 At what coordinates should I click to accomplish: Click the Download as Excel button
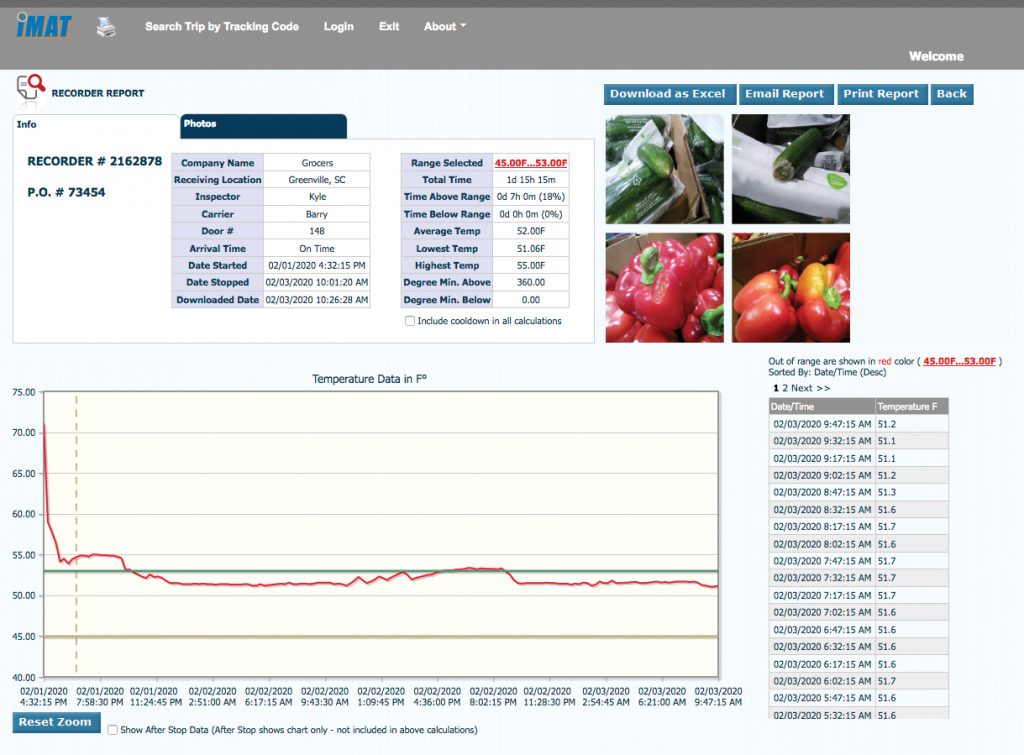[669, 94]
